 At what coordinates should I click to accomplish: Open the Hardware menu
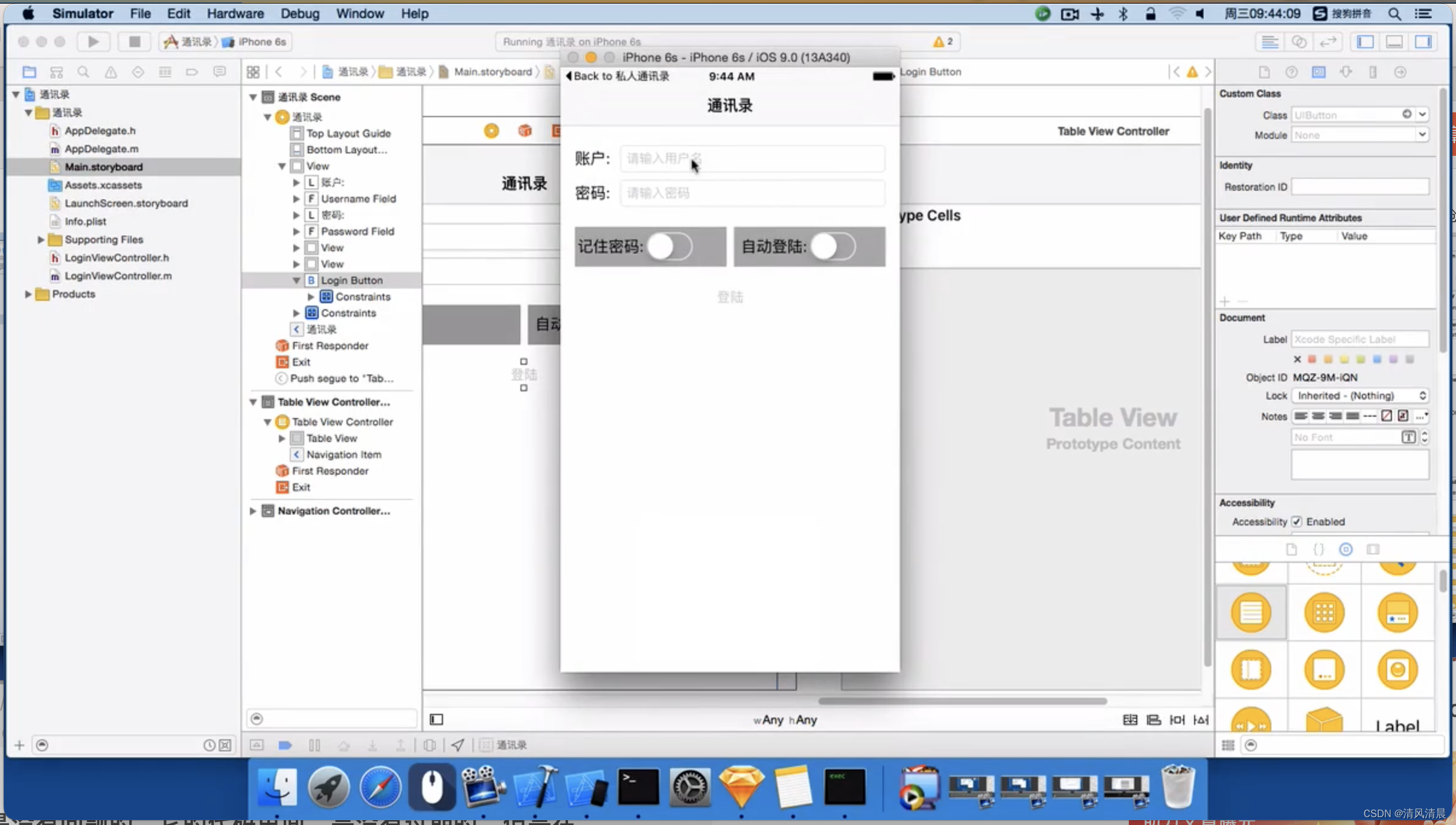(236, 13)
